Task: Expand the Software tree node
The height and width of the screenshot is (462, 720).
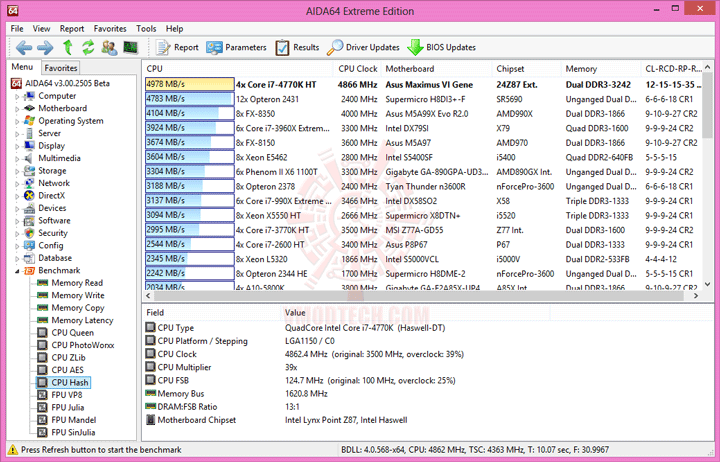Action: (17, 221)
